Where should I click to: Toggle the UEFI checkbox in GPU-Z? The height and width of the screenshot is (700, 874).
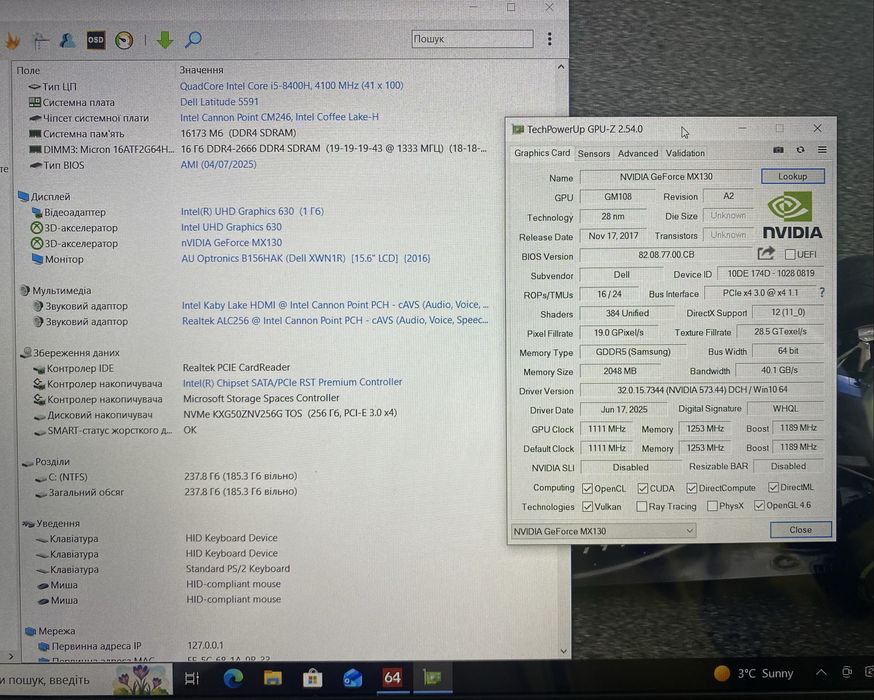(x=790, y=254)
